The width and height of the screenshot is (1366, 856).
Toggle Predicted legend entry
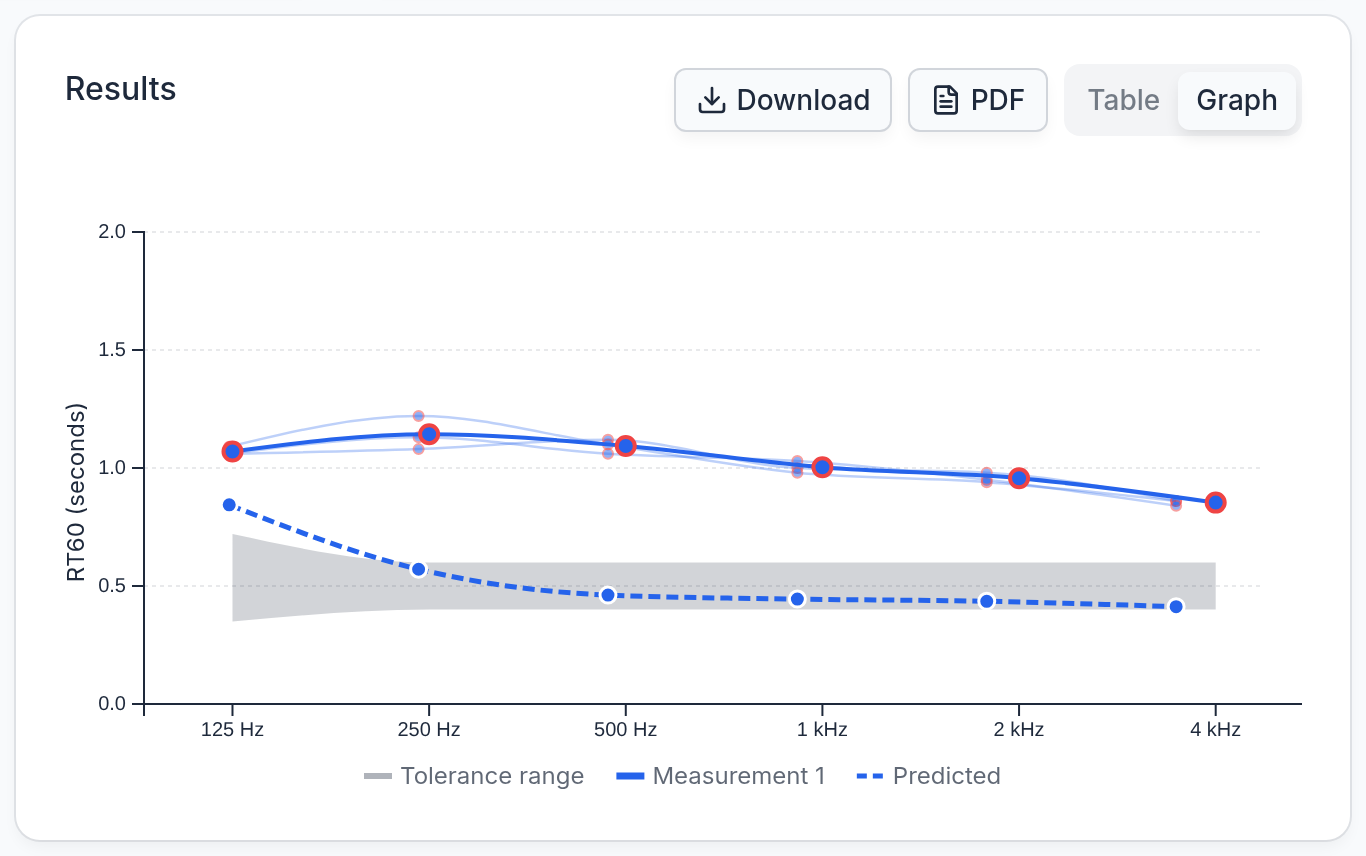(x=929, y=776)
